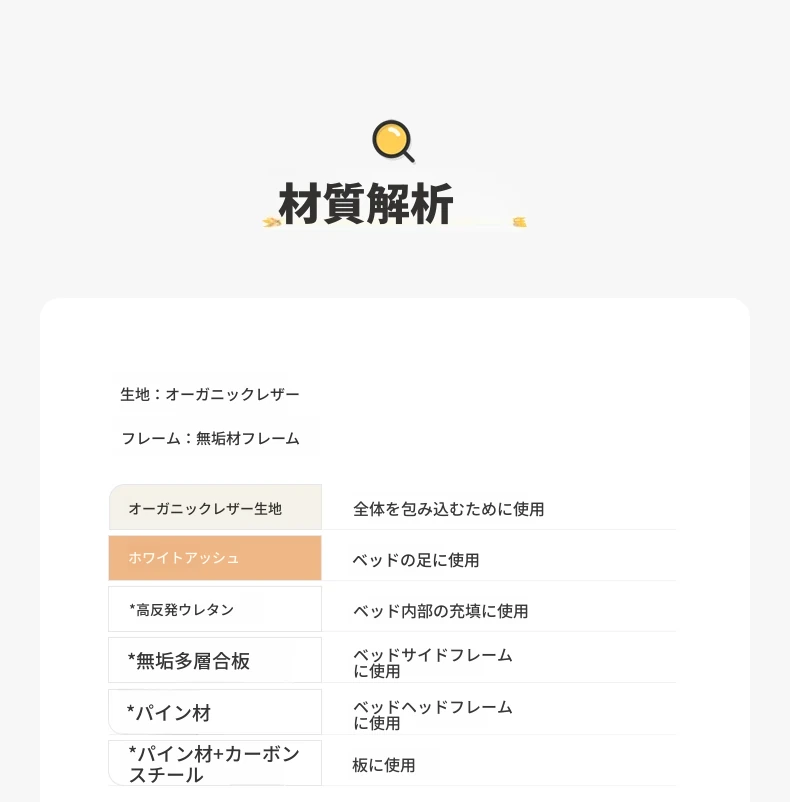Image resolution: width=790 pixels, height=802 pixels.
Task: Select the *パイン材+カーボンスチール cell
Action: coord(215,763)
